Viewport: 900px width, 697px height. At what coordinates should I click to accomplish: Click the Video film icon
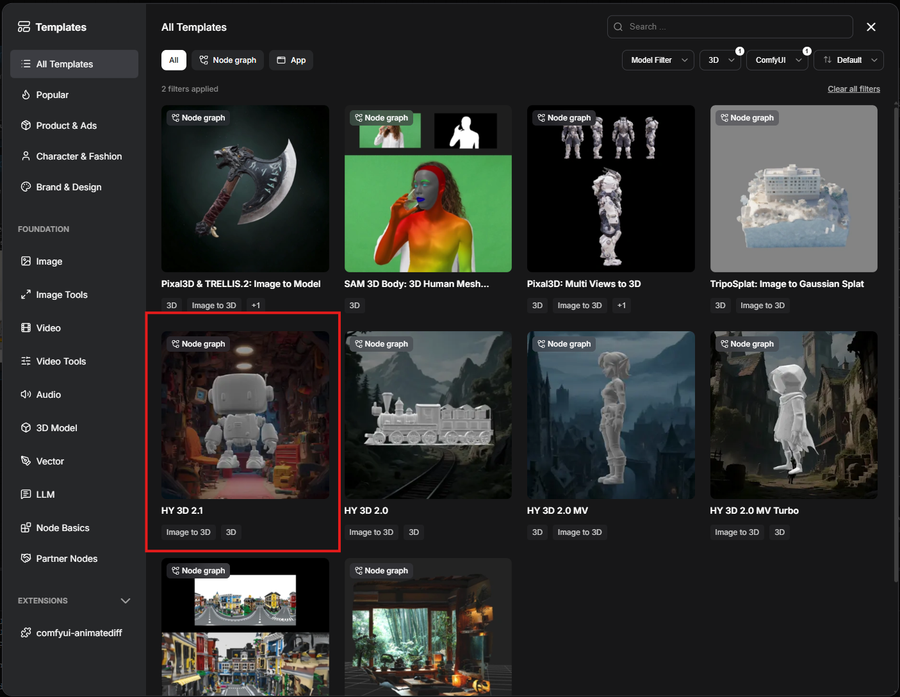click(x=26, y=328)
